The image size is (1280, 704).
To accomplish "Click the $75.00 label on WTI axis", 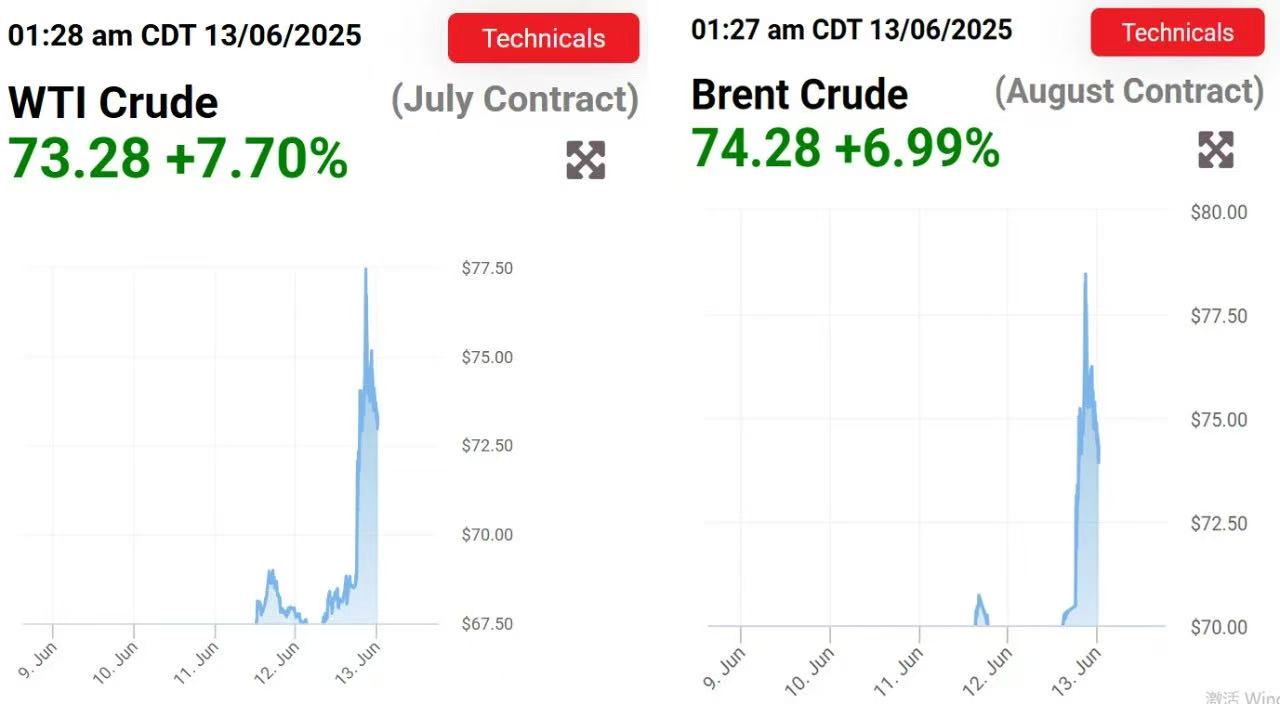I will (x=487, y=357).
